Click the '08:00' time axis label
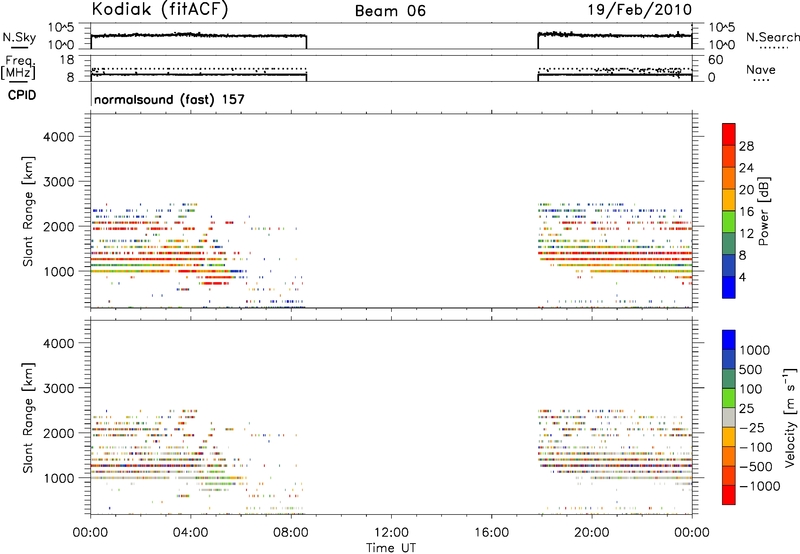The height and width of the screenshot is (554, 800). click(x=291, y=533)
